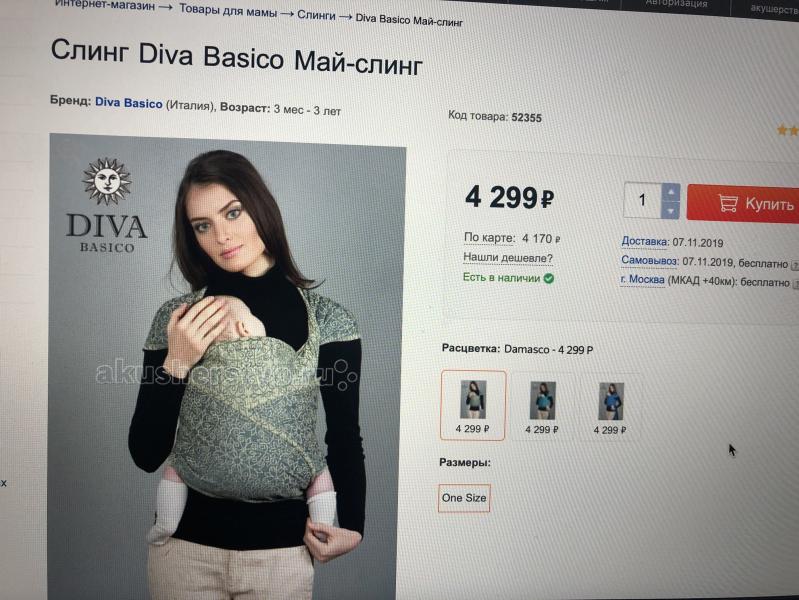Open Интернет-магазин breadcrumb link
The width and height of the screenshot is (799, 600).
(x=105, y=5)
